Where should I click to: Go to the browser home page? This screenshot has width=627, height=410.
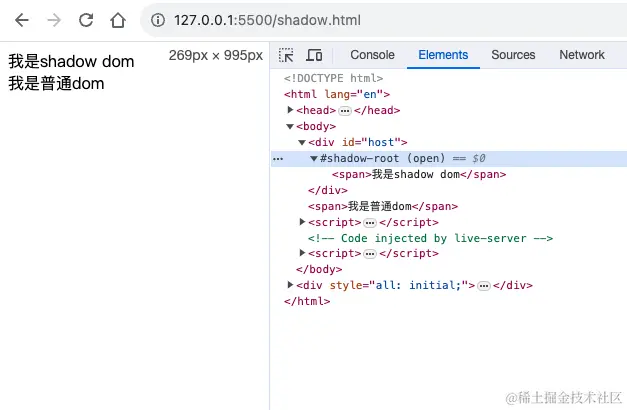[118, 20]
